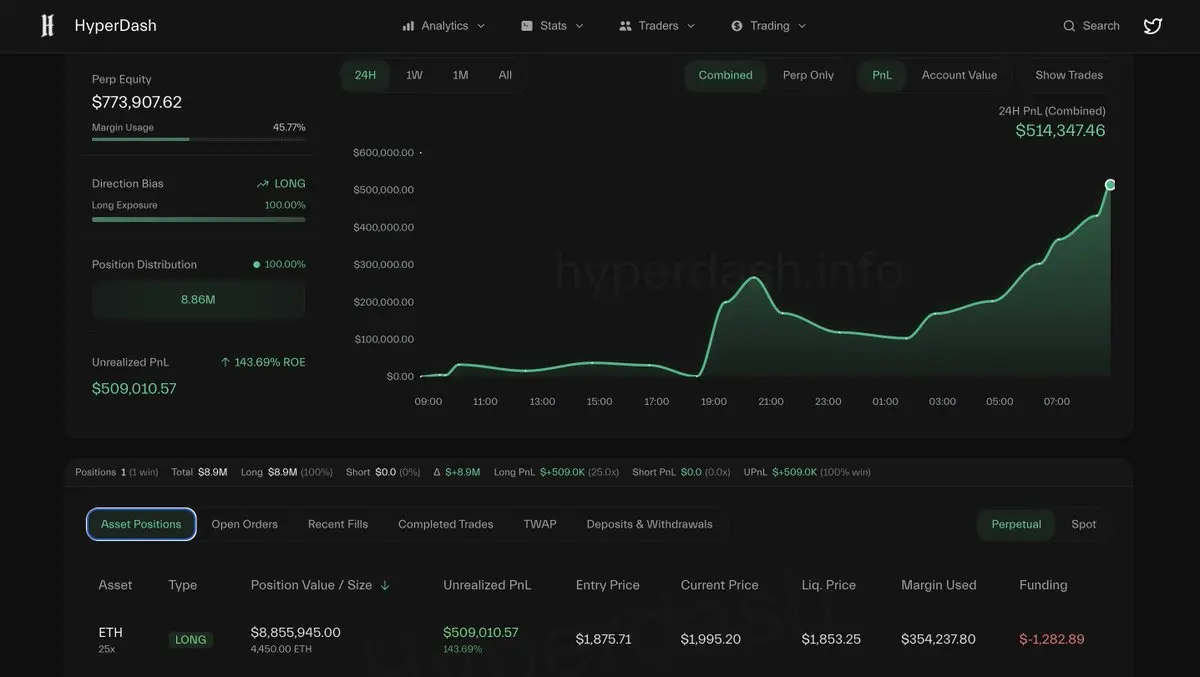Image resolution: width=1200 pixels, height=677 pixels.
Task: Click the Trading coin icon
Action: [737, 26]
